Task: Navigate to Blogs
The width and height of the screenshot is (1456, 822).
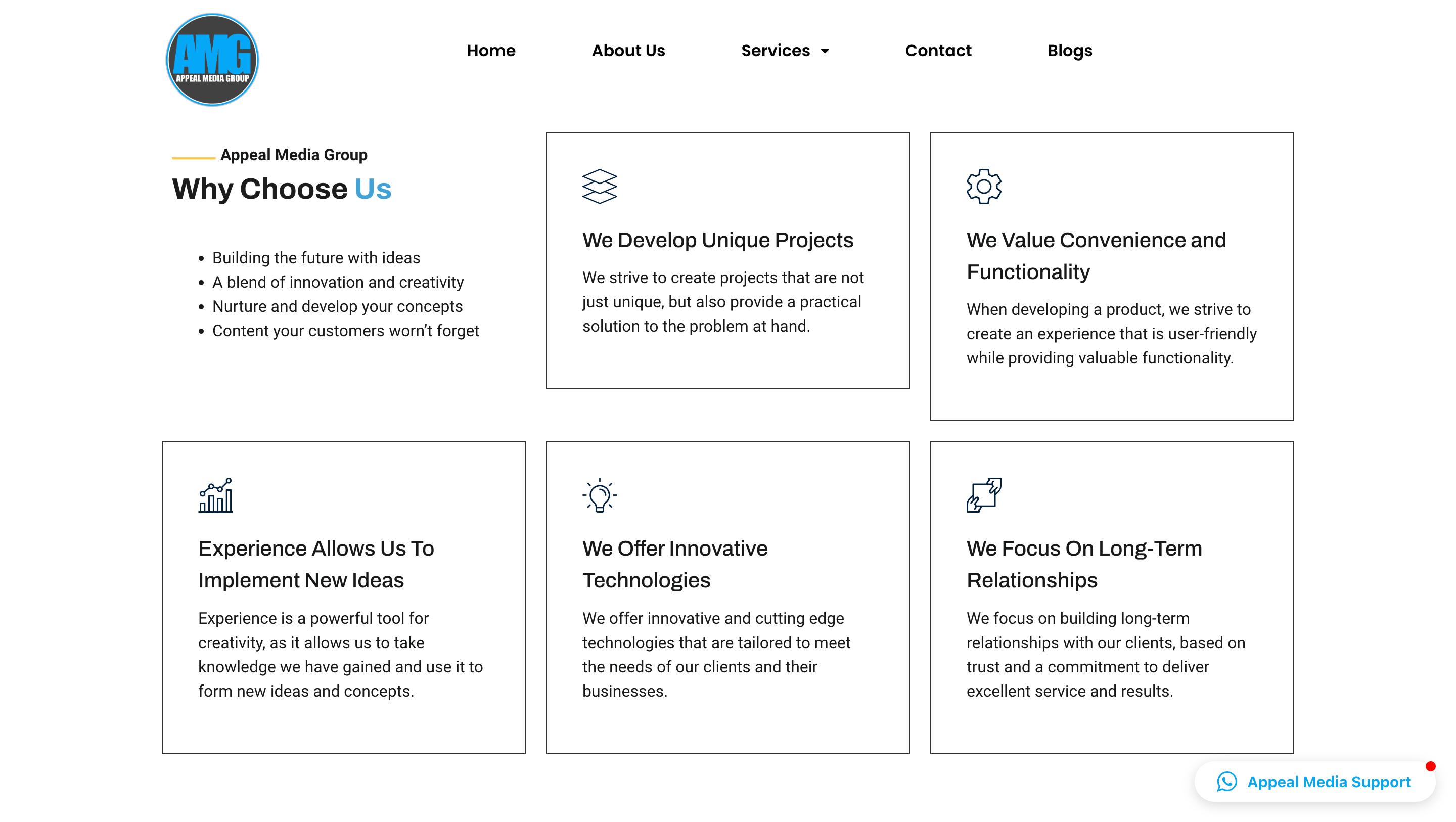Action: [1069, 51]
